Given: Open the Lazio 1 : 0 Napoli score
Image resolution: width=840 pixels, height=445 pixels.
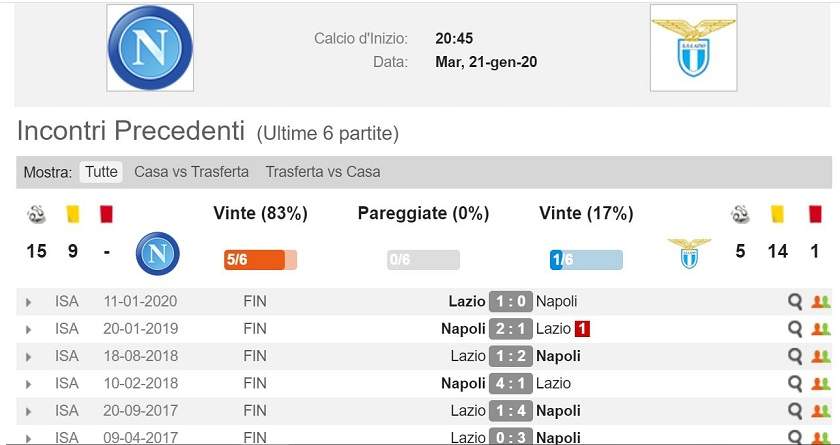Looking at the screenshot, I should (511, 301).
